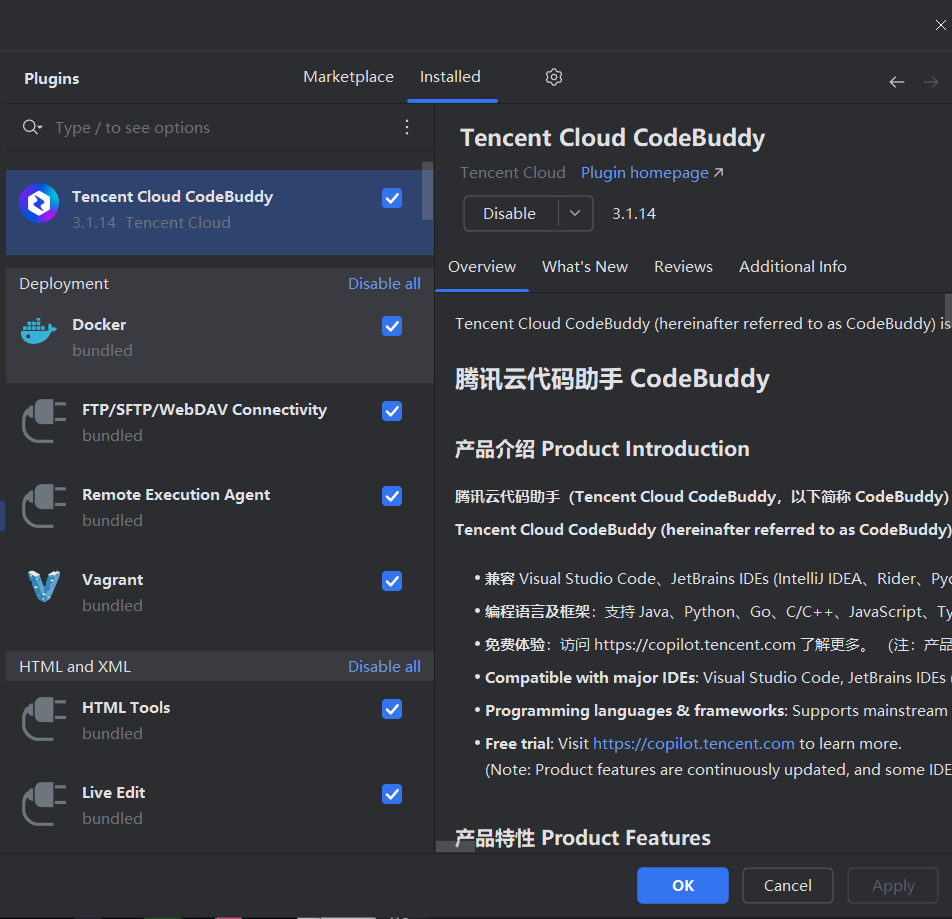
Task: Click the Apply button
Action: (x=892, y=885)
